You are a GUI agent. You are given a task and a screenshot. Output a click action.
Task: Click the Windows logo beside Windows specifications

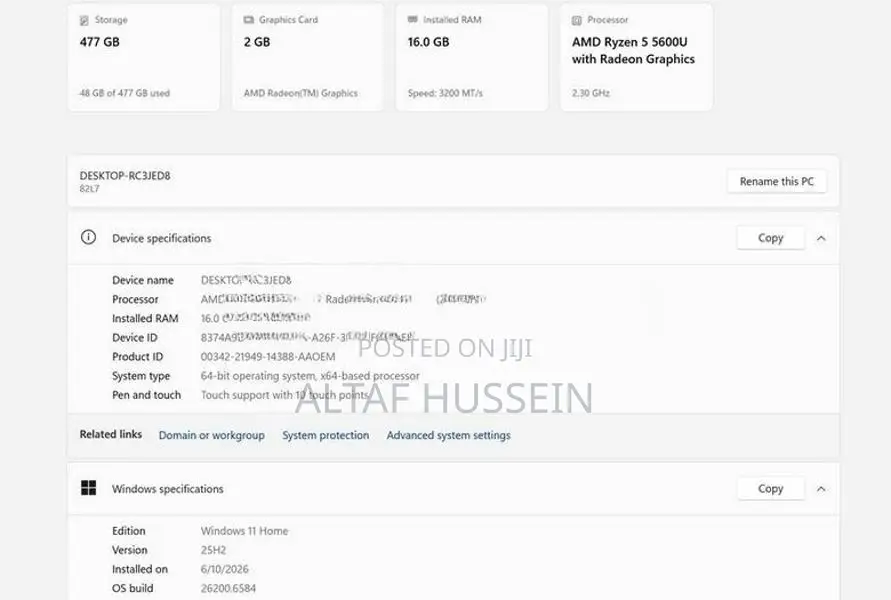click(88, 488)
